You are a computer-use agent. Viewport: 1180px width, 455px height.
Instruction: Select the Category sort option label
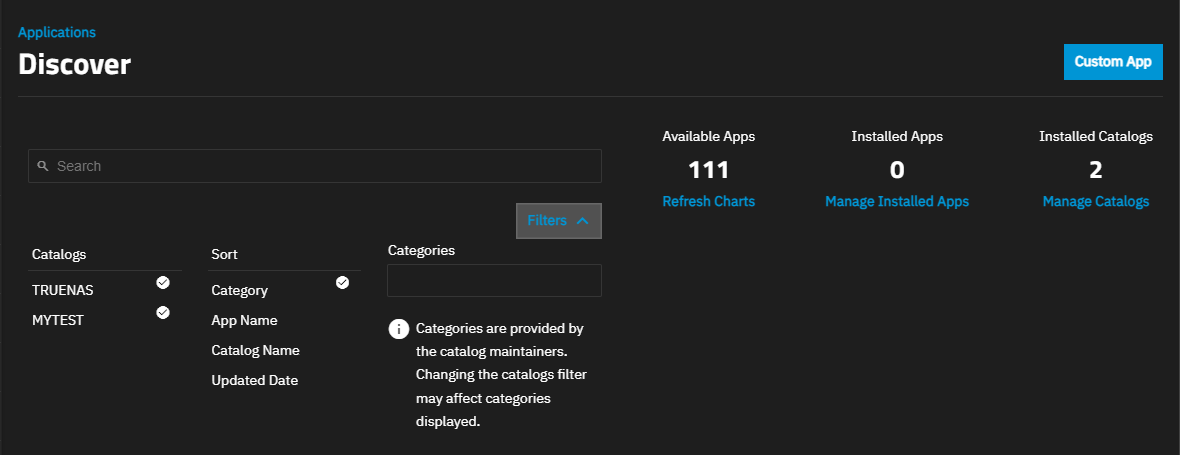[x=239, y=291]
